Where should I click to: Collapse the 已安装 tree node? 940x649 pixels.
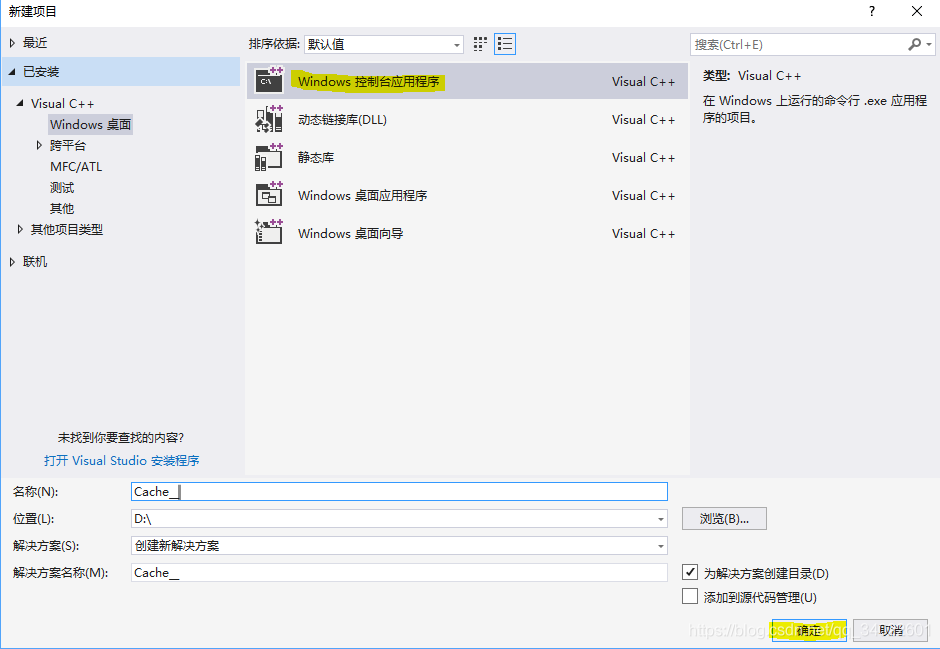pos(13,72)
